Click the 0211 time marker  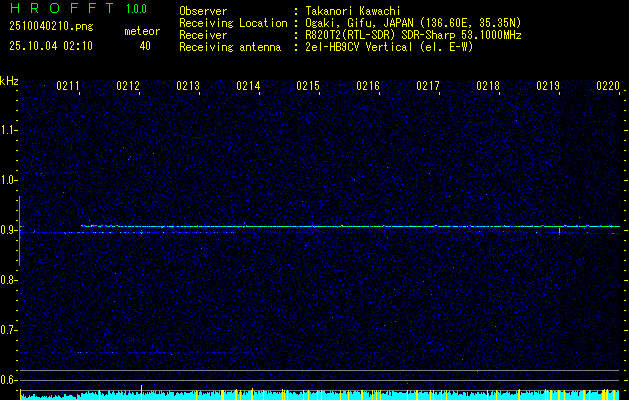pyautogui.click(x=67, y=86)
